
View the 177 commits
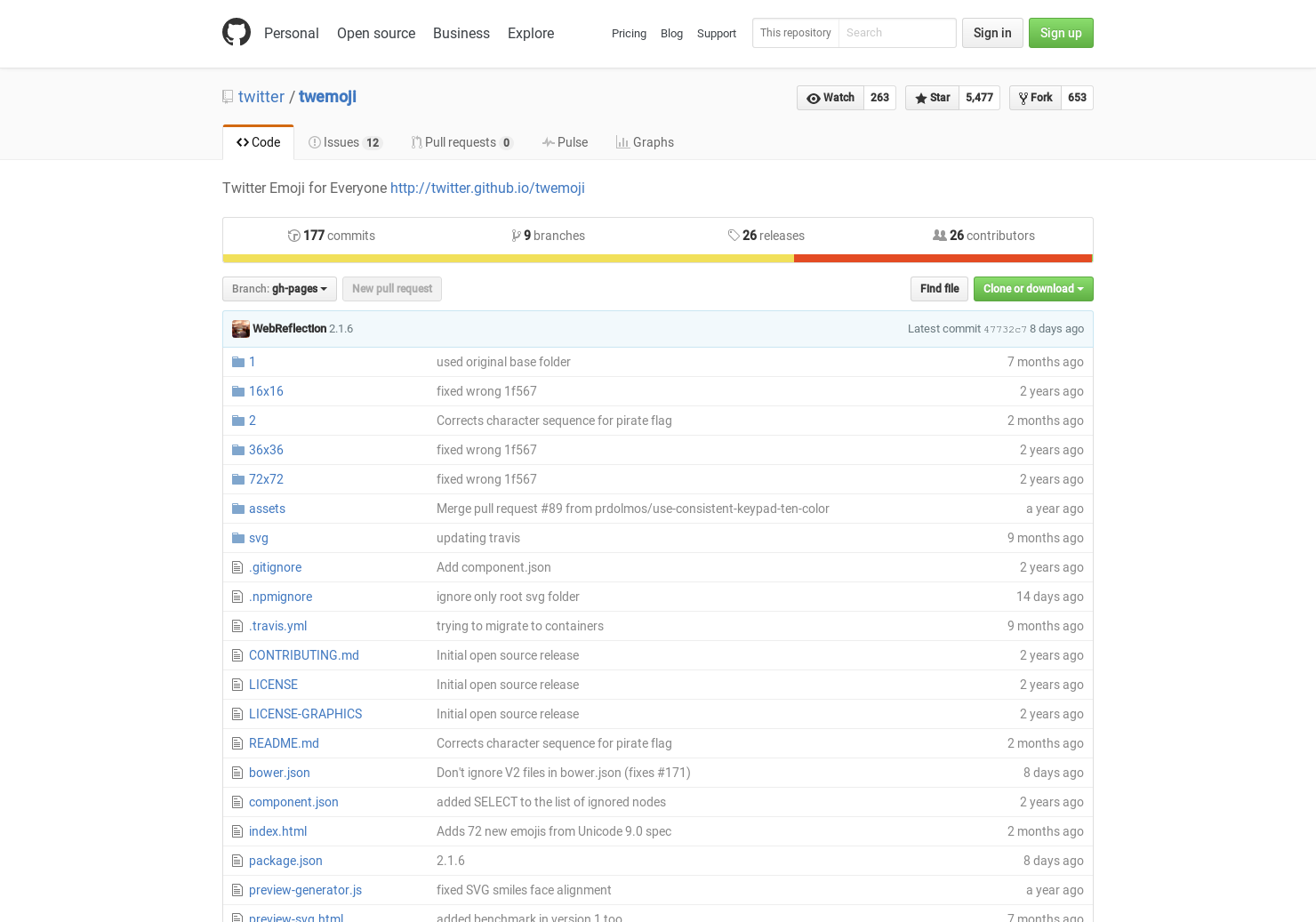click(x=332, y=236)
